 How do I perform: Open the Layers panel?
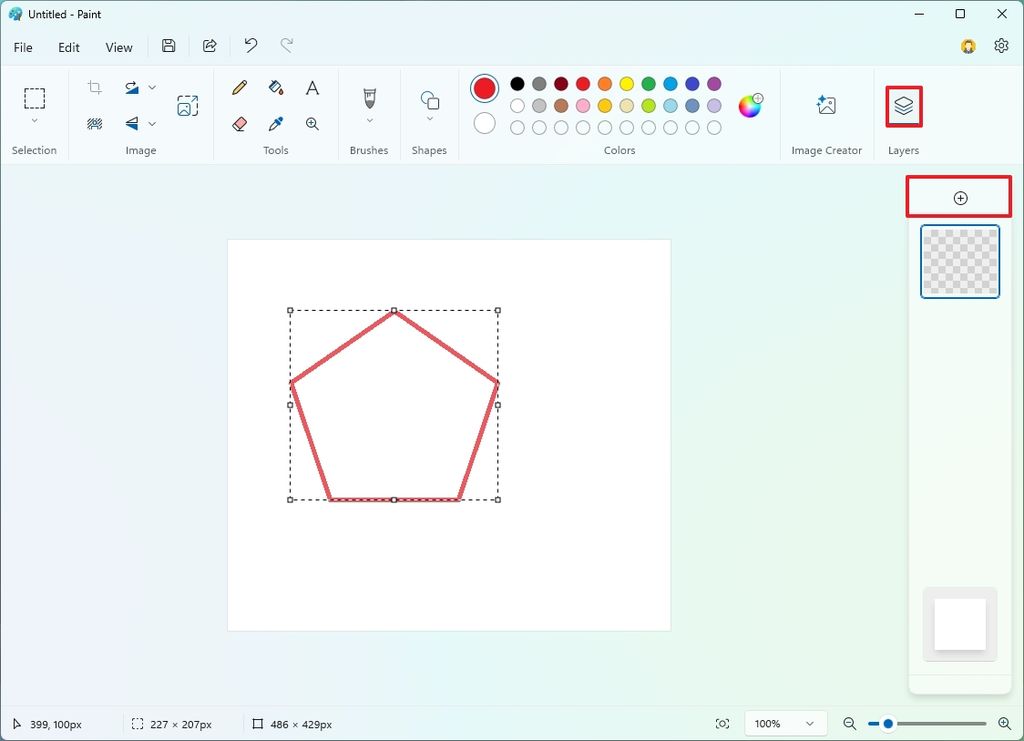tap(902, 103)
